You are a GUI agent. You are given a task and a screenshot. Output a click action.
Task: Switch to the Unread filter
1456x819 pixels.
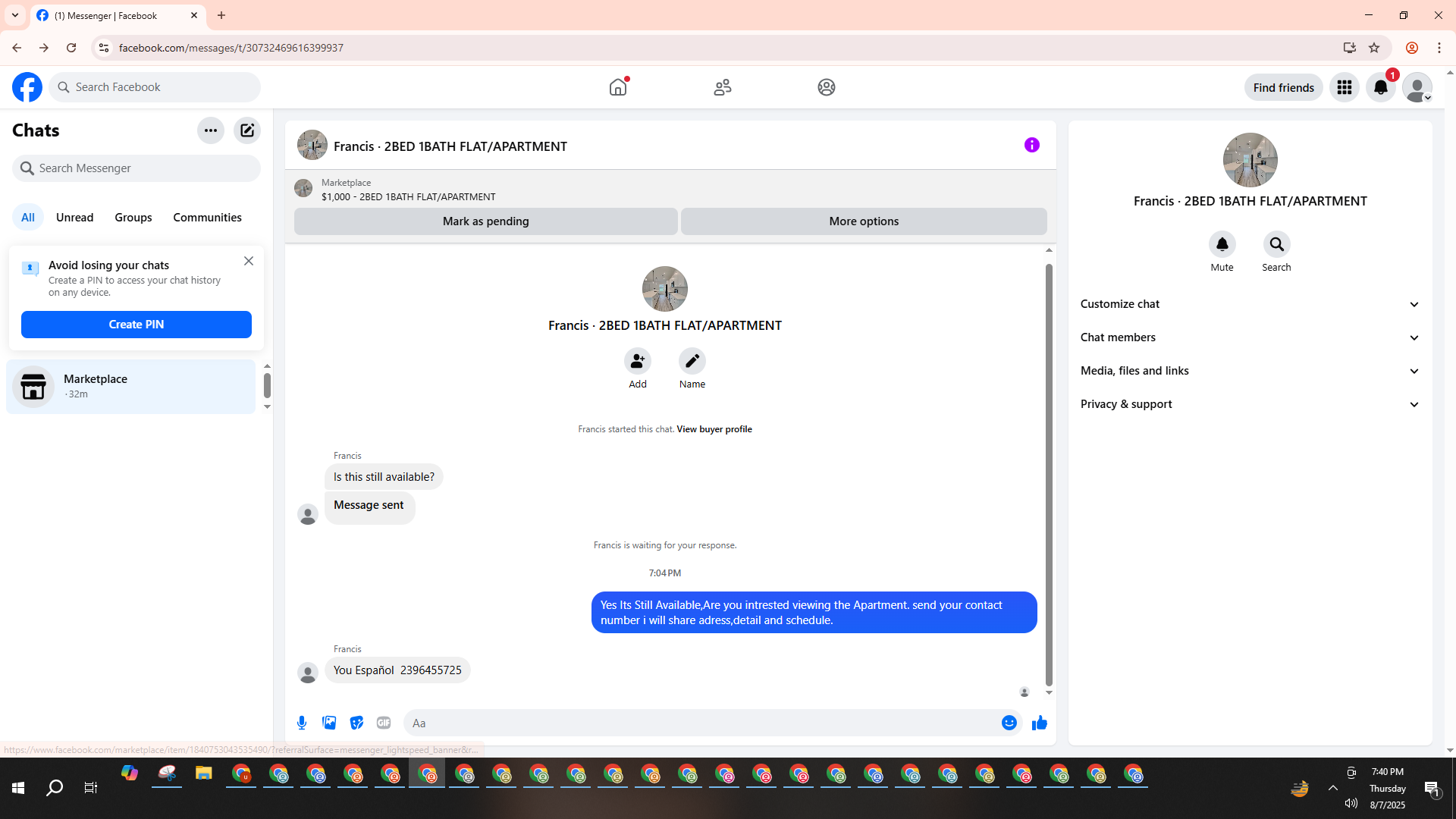(75, 218)
